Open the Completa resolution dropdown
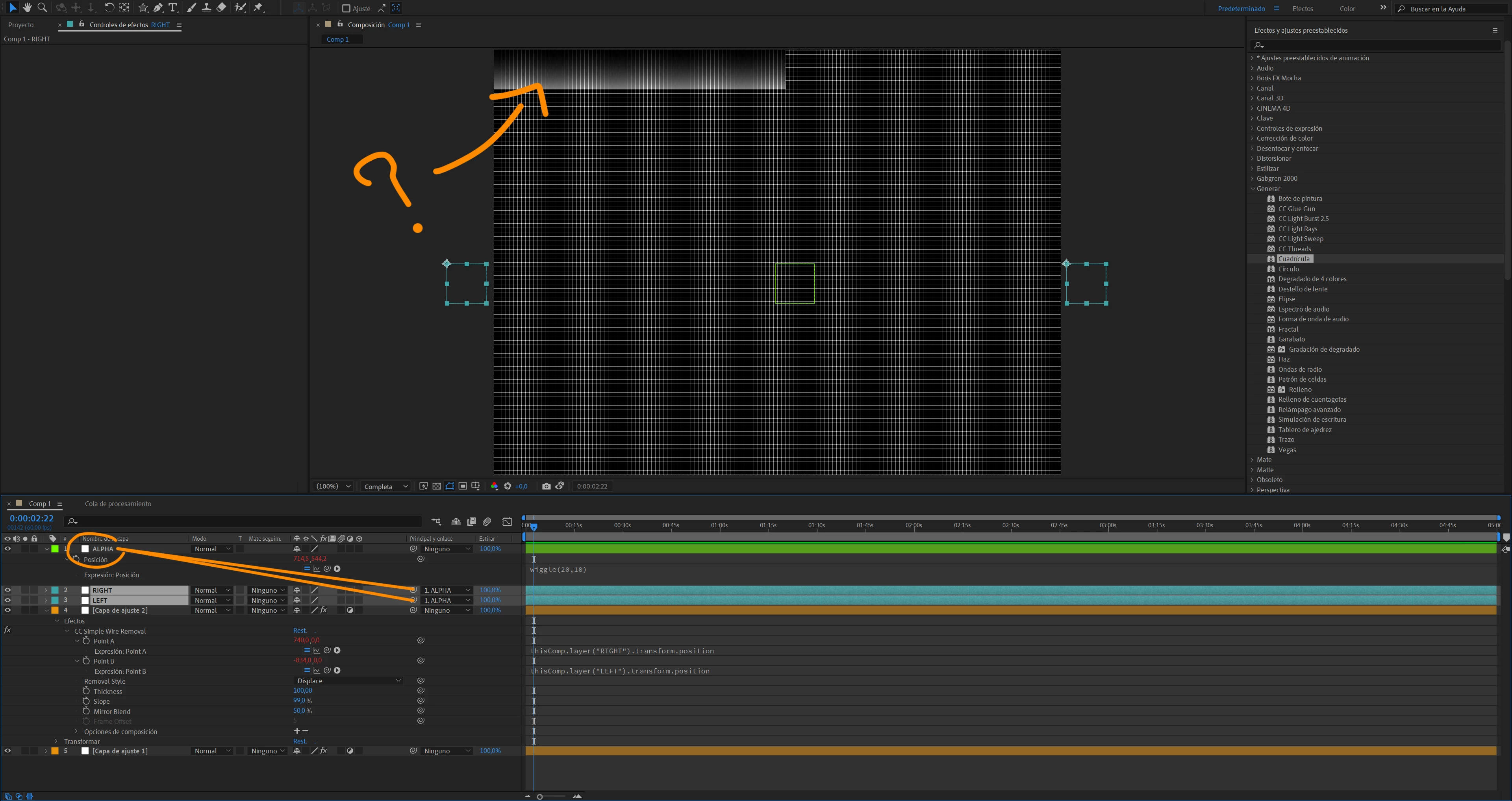This screenshot has width=1512, height=801. pos(385,486)
